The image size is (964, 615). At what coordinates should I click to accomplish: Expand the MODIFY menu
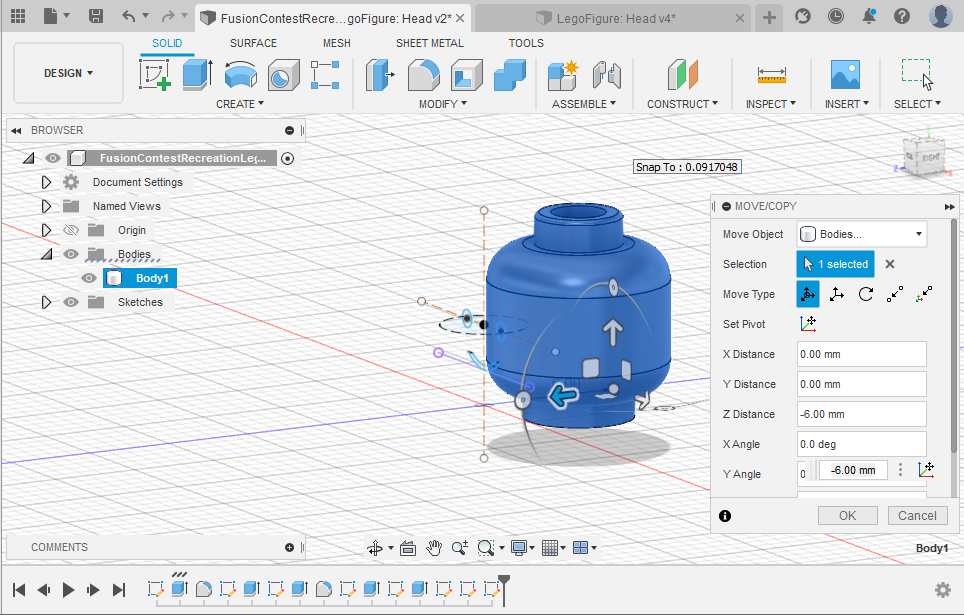point(443,104)
